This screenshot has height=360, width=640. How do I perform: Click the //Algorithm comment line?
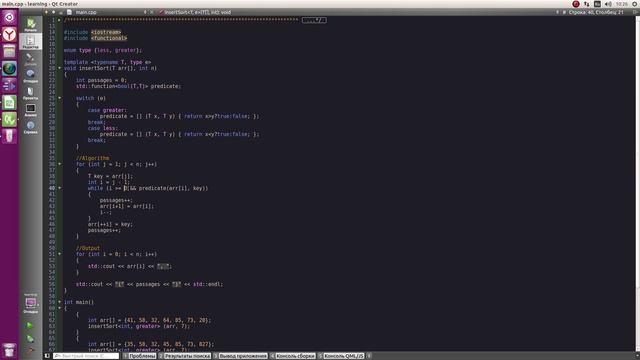[93, 158]
